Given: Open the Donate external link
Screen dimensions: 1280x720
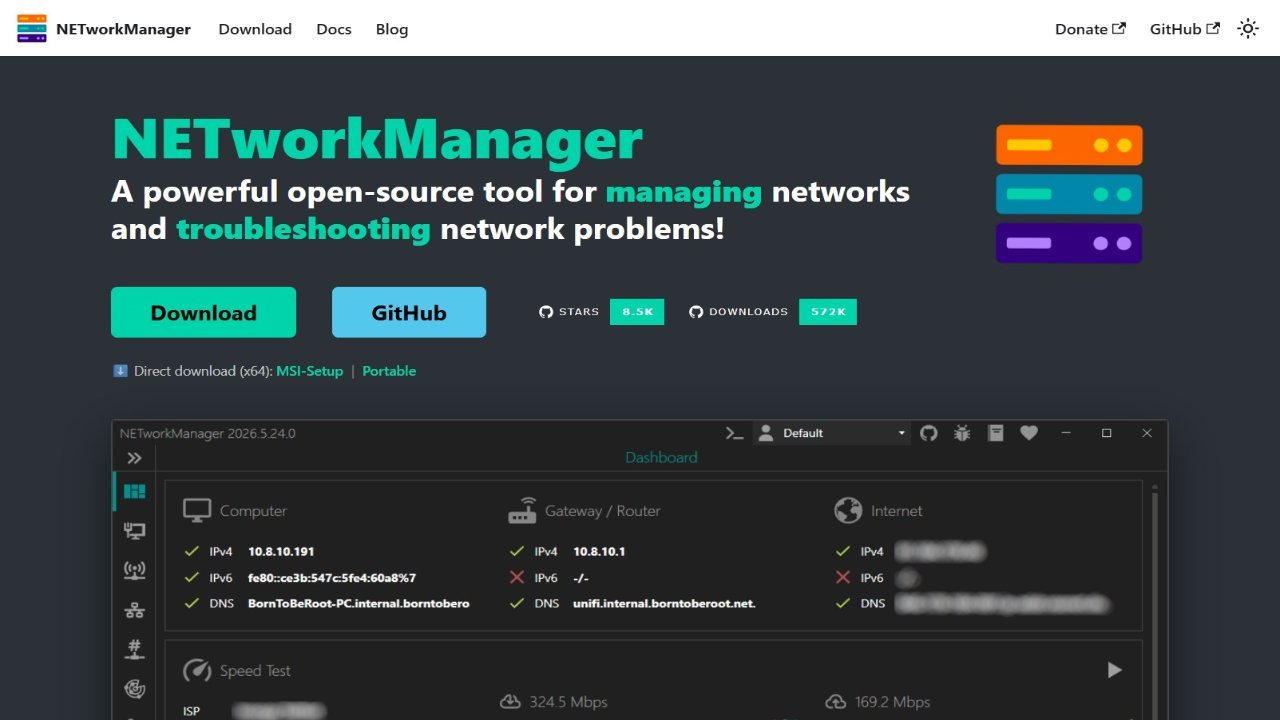Looking at the screenshot, I should 1090,29.
